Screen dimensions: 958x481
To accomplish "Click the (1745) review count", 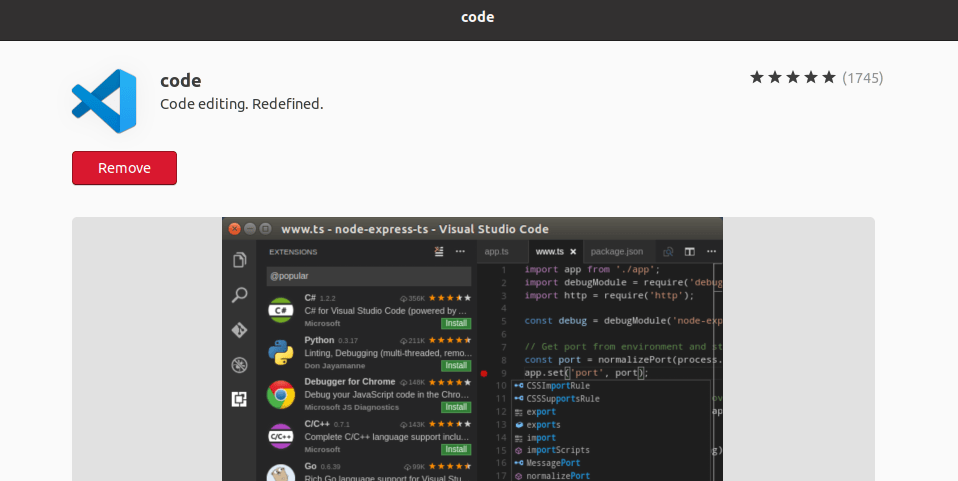I will point(862,78).
